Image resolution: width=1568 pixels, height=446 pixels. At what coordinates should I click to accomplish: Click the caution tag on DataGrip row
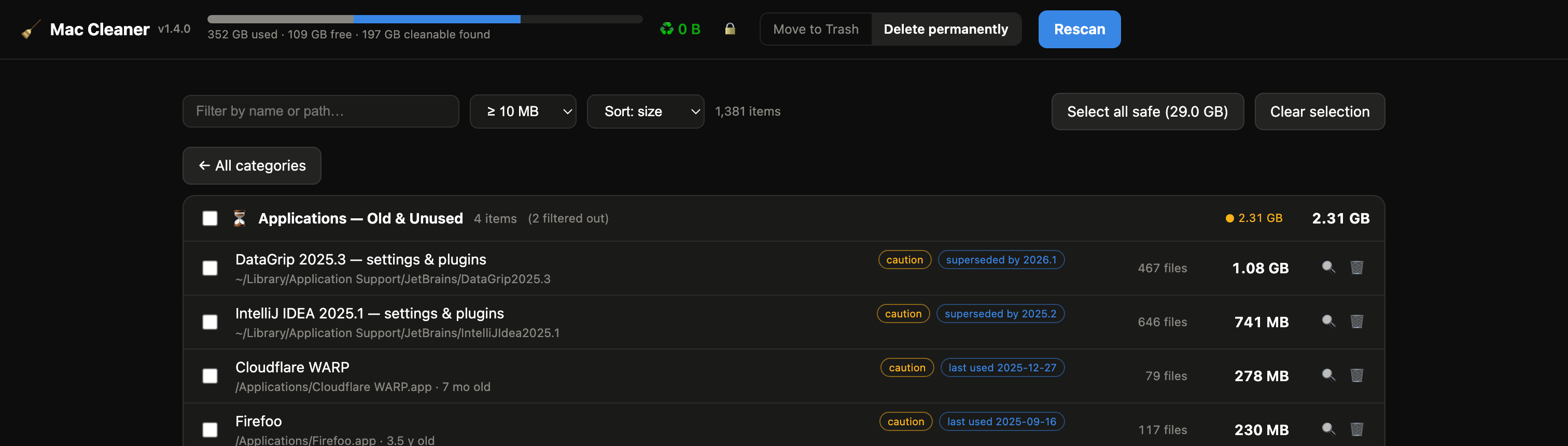tap(904, 260)
